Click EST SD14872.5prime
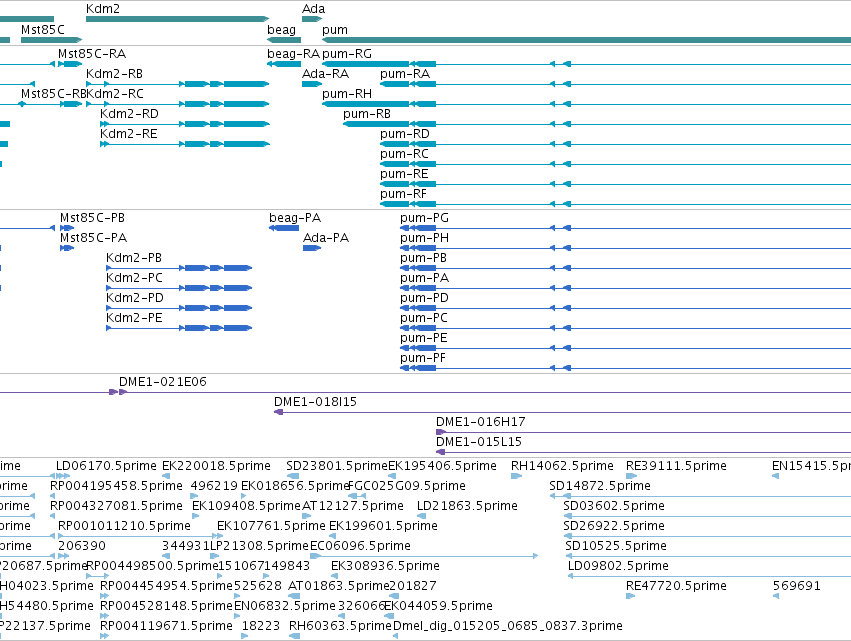Screen dimensions: 851x641 coord(600,486)
